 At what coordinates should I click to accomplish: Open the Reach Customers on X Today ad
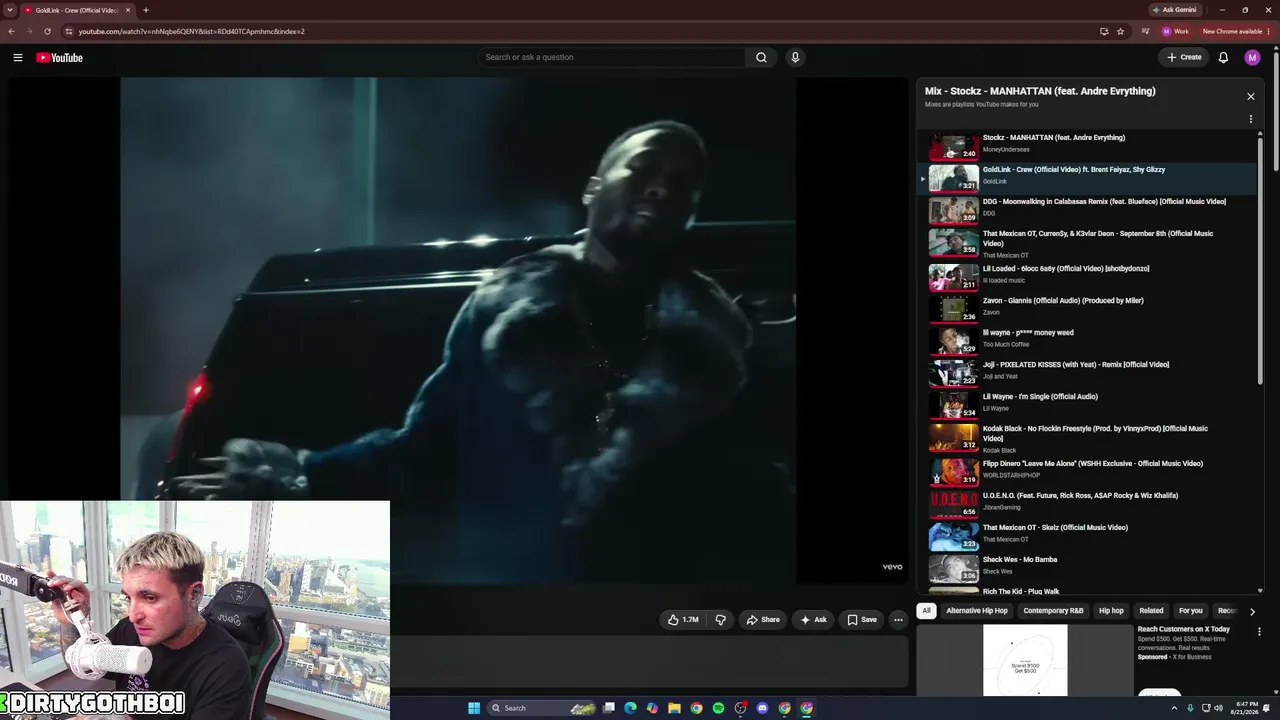(1183, 629)
